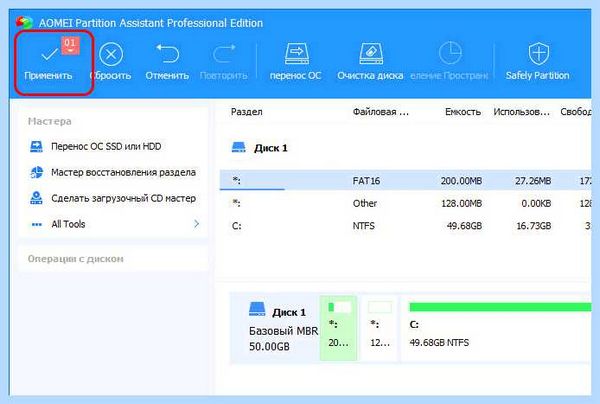Screen dimensions: 600x404
Task: Click the Диск 1 header in partition list
Action: click(271, 148)
